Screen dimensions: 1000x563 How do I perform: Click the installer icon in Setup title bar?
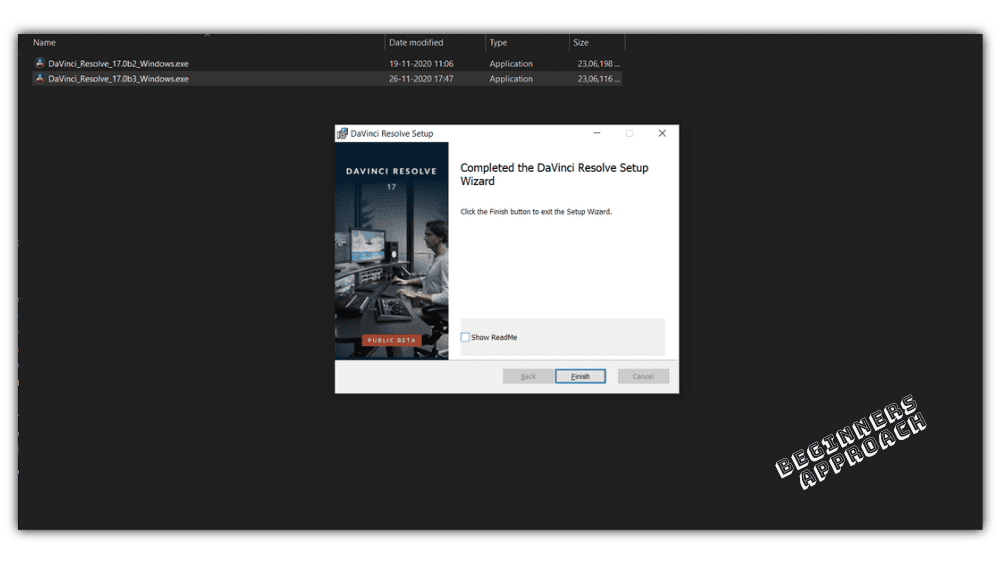pyautogui.click(x=342, y=133)
